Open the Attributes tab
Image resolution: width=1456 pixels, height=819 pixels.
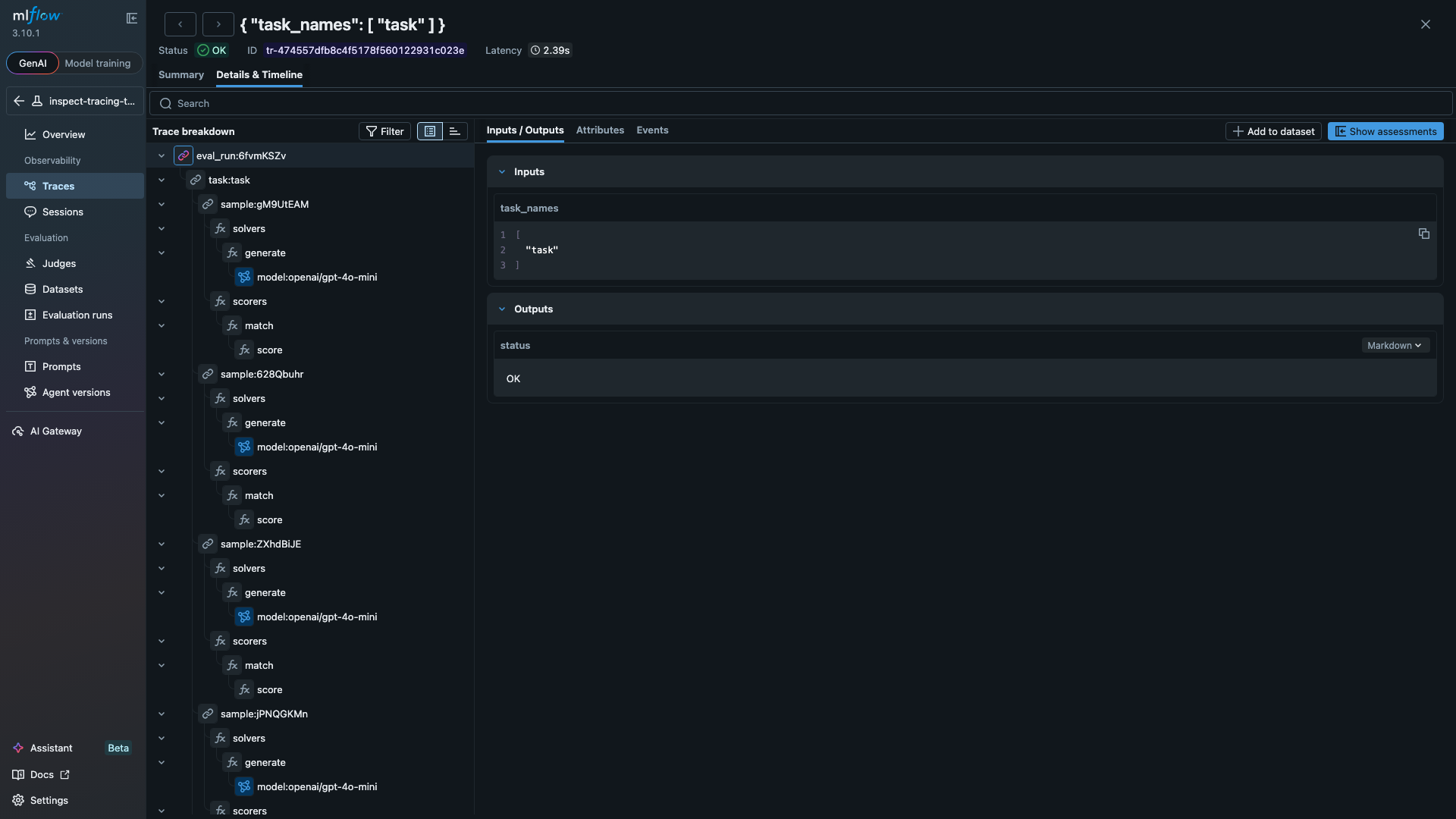point(600,130)
